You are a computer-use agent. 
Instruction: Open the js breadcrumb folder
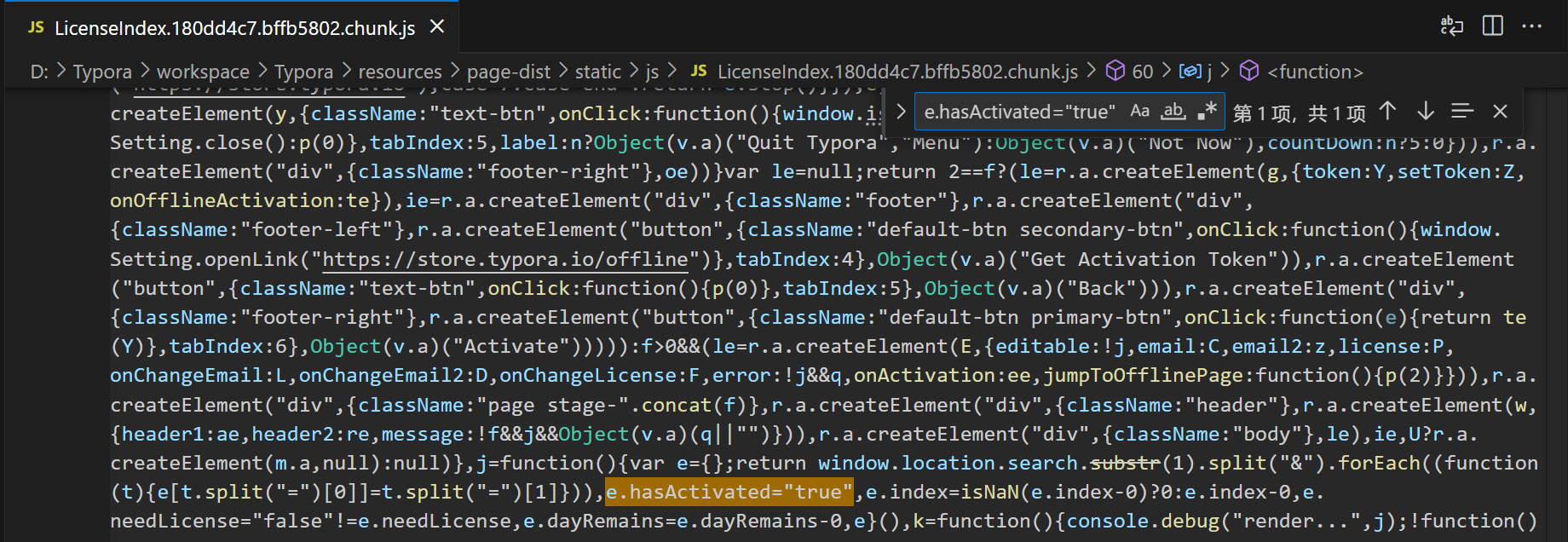coord(652,72)
